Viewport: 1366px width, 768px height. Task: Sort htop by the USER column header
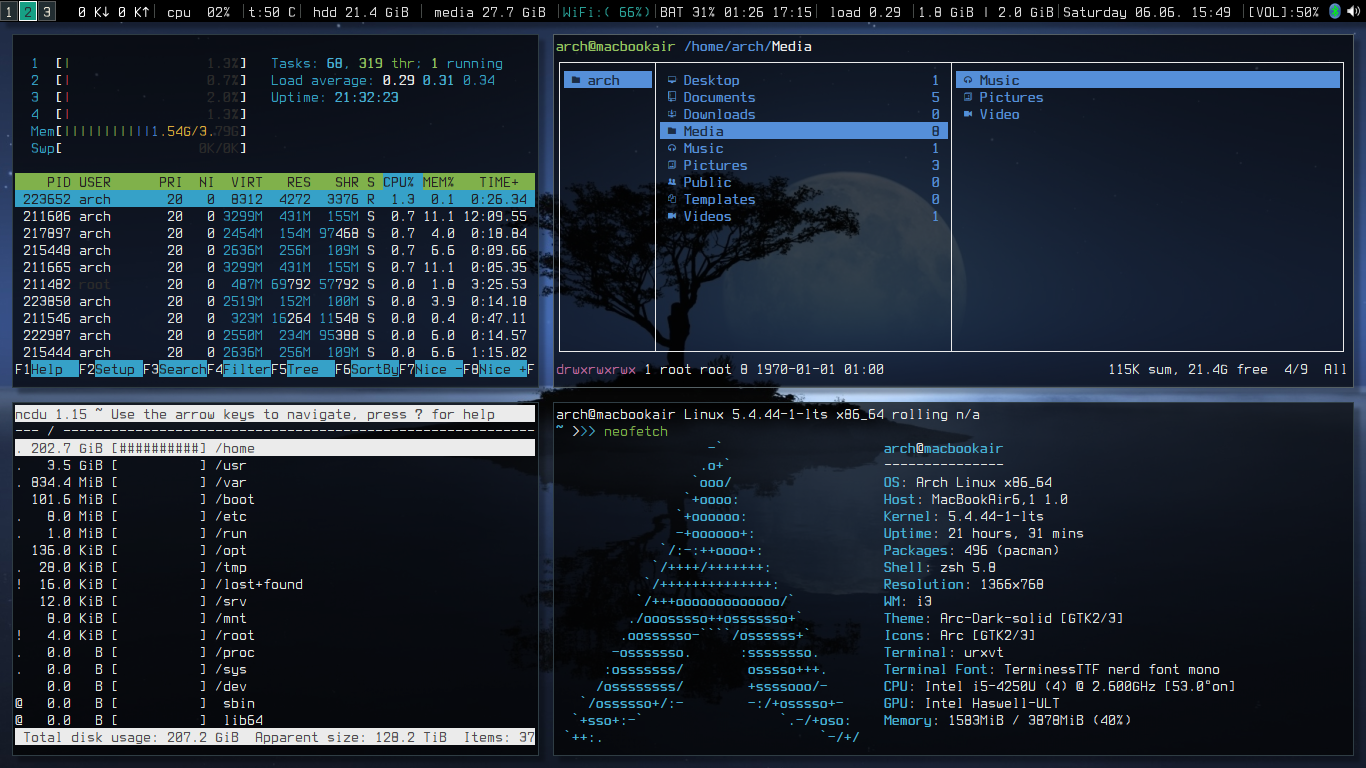95,182
